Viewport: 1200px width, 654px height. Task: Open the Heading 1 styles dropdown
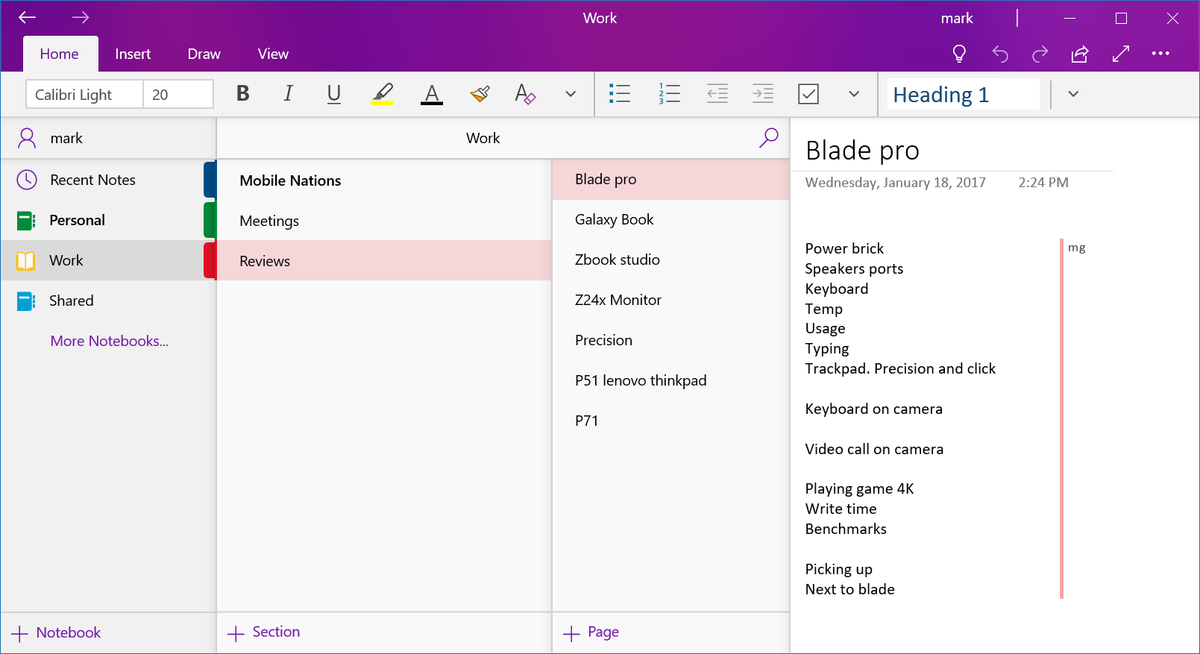1072,93
